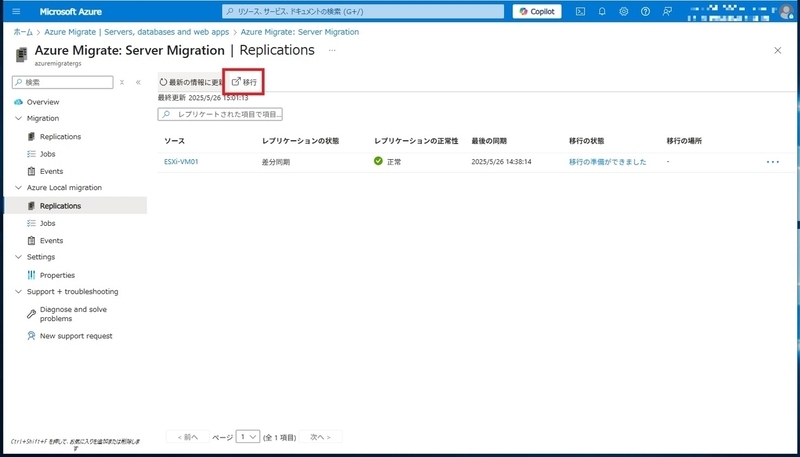Open the account avatar menu
800x457 pixels.
pyautogui.click(x=786, y=12)
